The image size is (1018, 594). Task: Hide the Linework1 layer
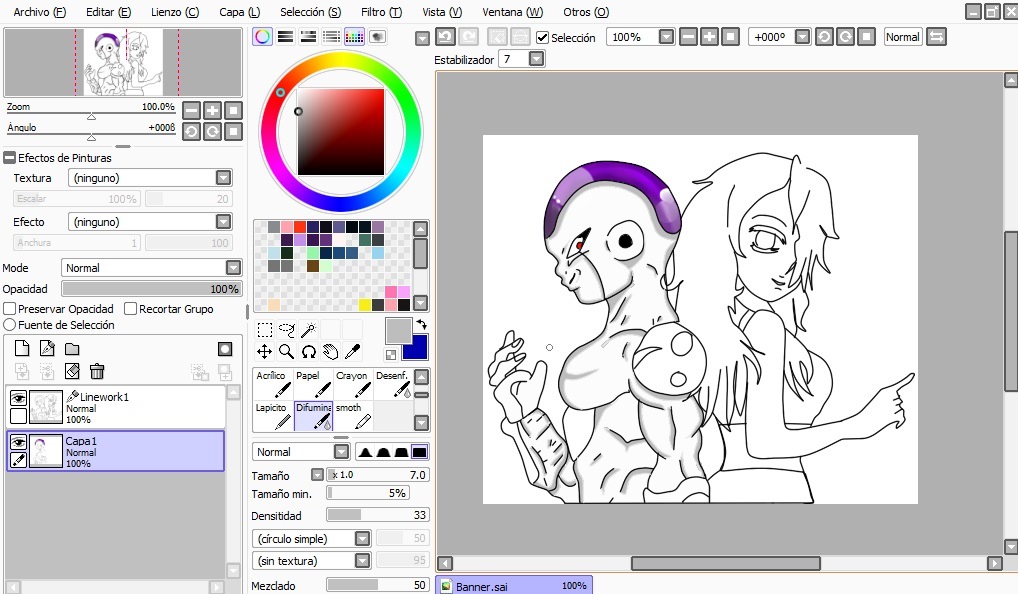[18, 397]
